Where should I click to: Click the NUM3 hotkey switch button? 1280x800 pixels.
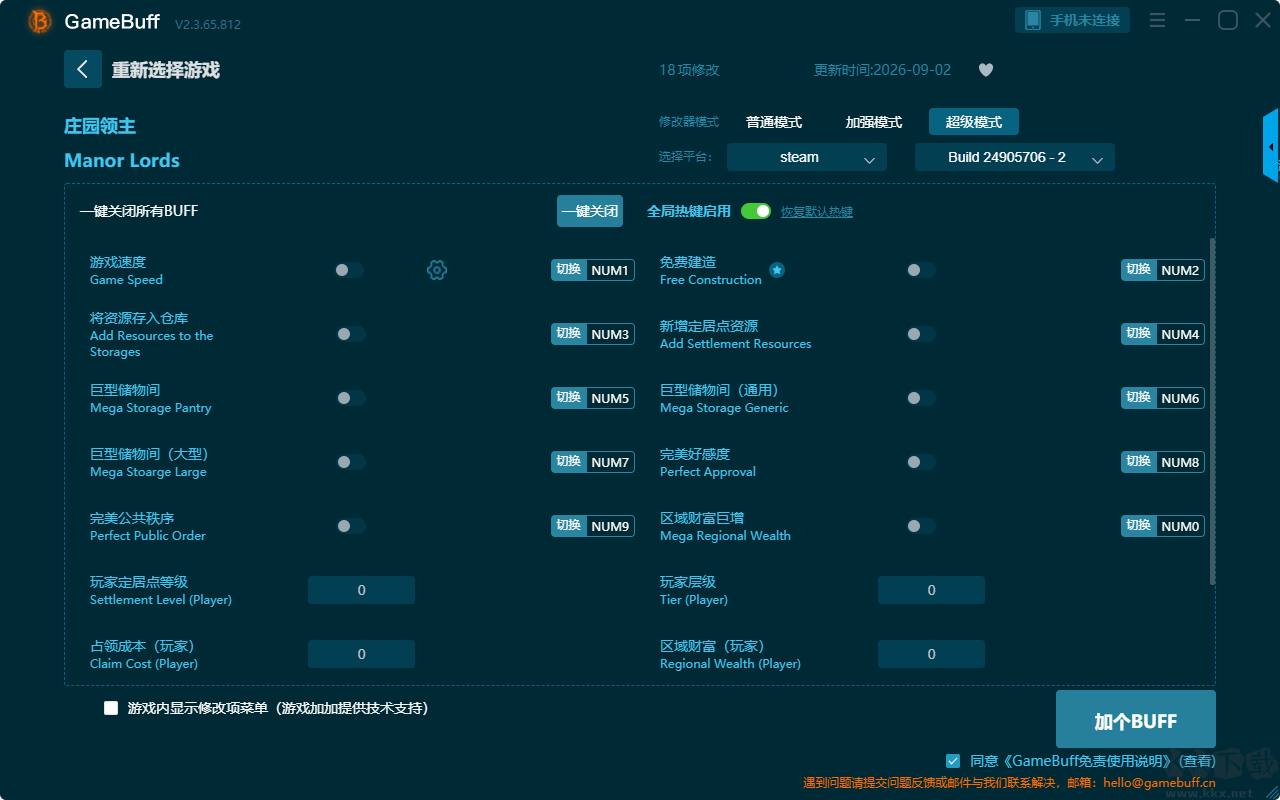[x=593, y=334]
